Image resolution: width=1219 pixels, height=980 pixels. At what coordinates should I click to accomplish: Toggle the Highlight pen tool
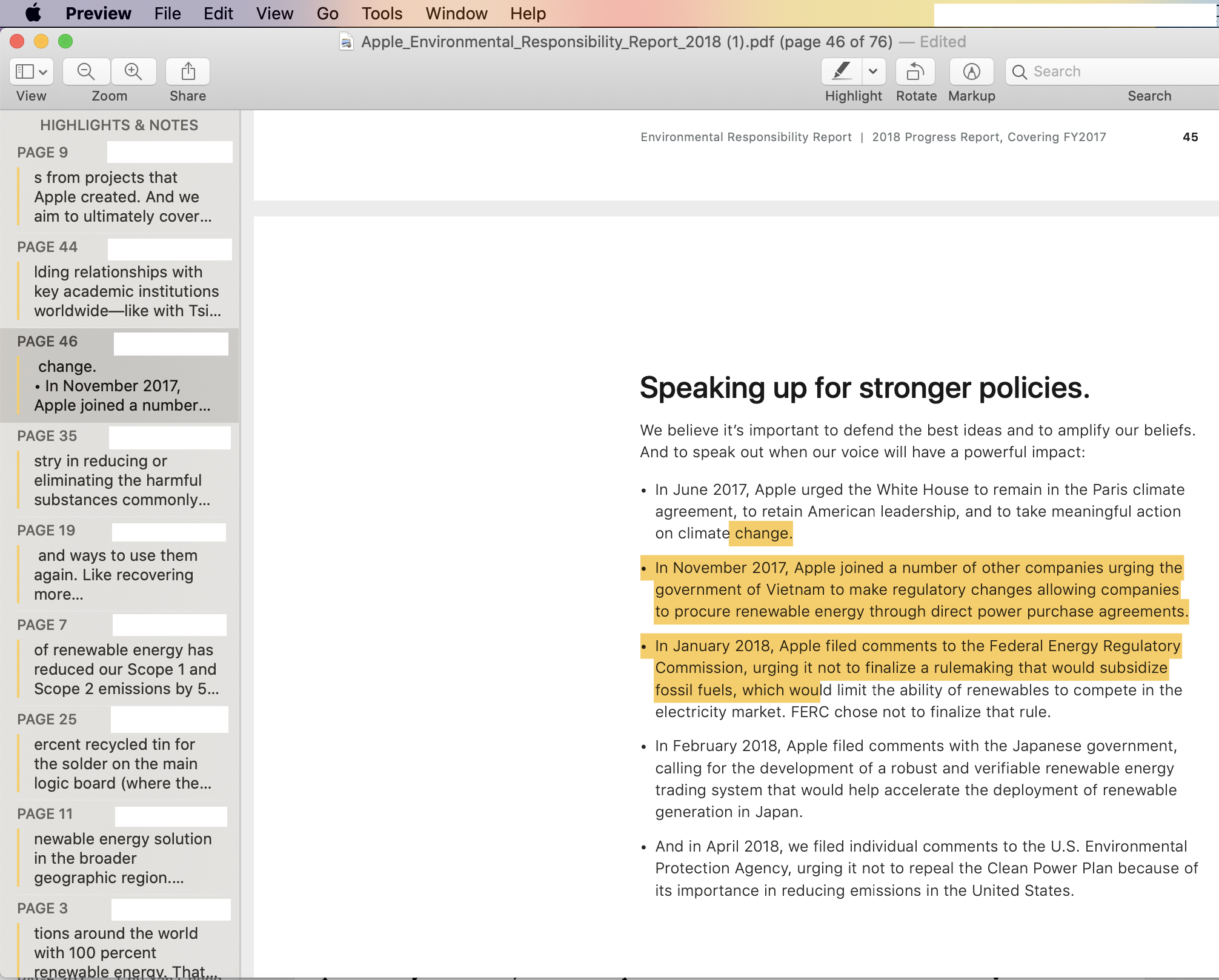tap(842, 71)
